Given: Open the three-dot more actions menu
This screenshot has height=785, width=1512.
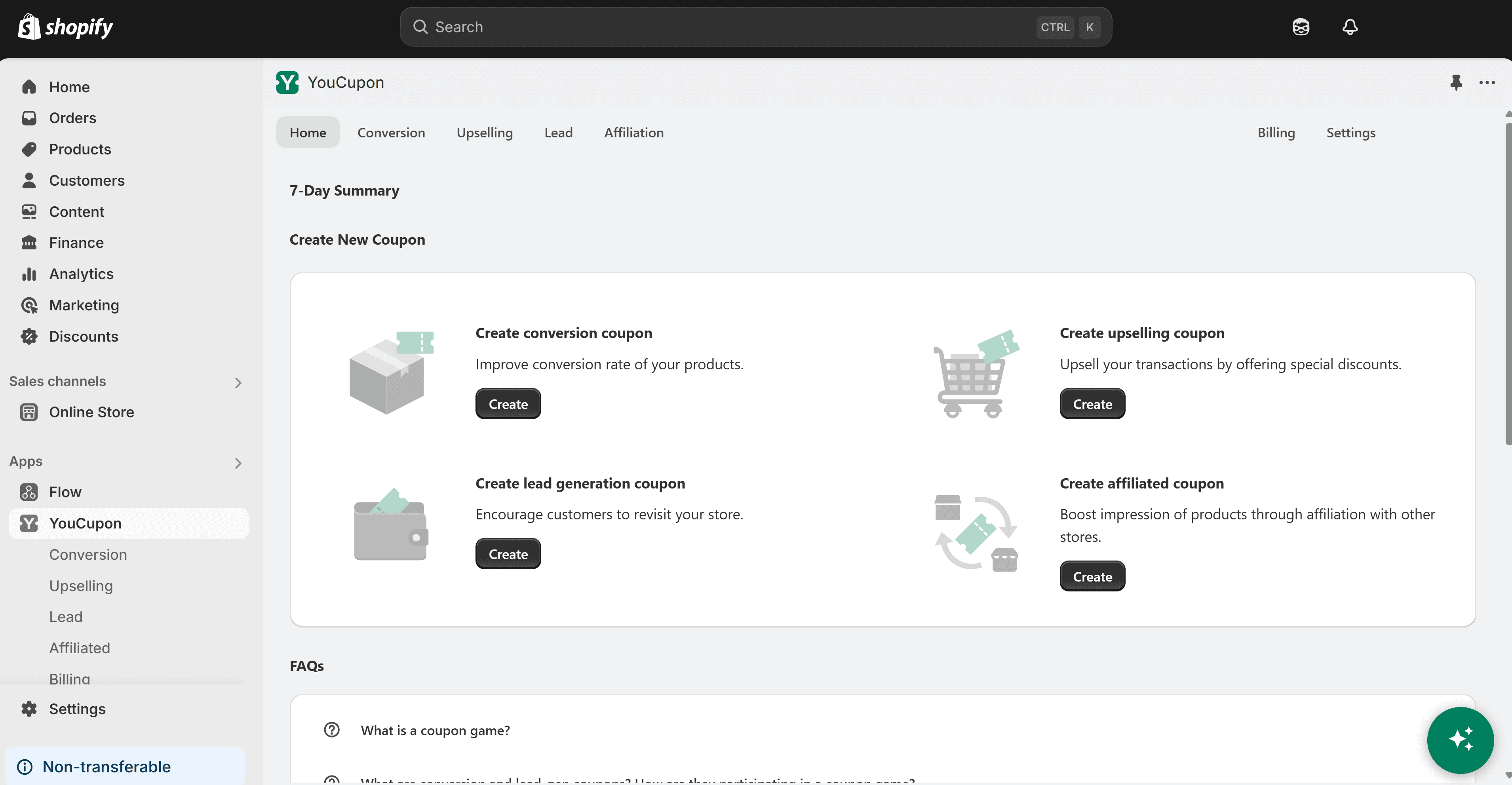Looking at the screenshot, I should [1487, 82].
